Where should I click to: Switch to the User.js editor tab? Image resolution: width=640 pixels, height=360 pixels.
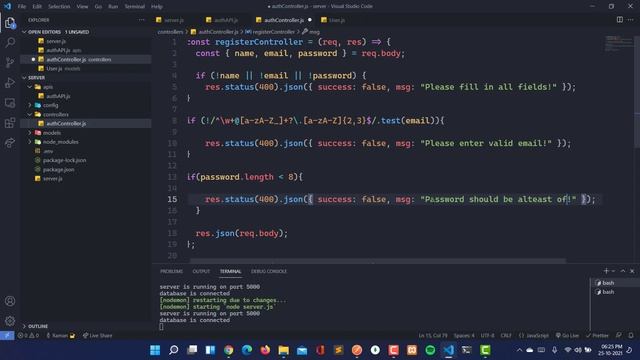tap(336, 20)
